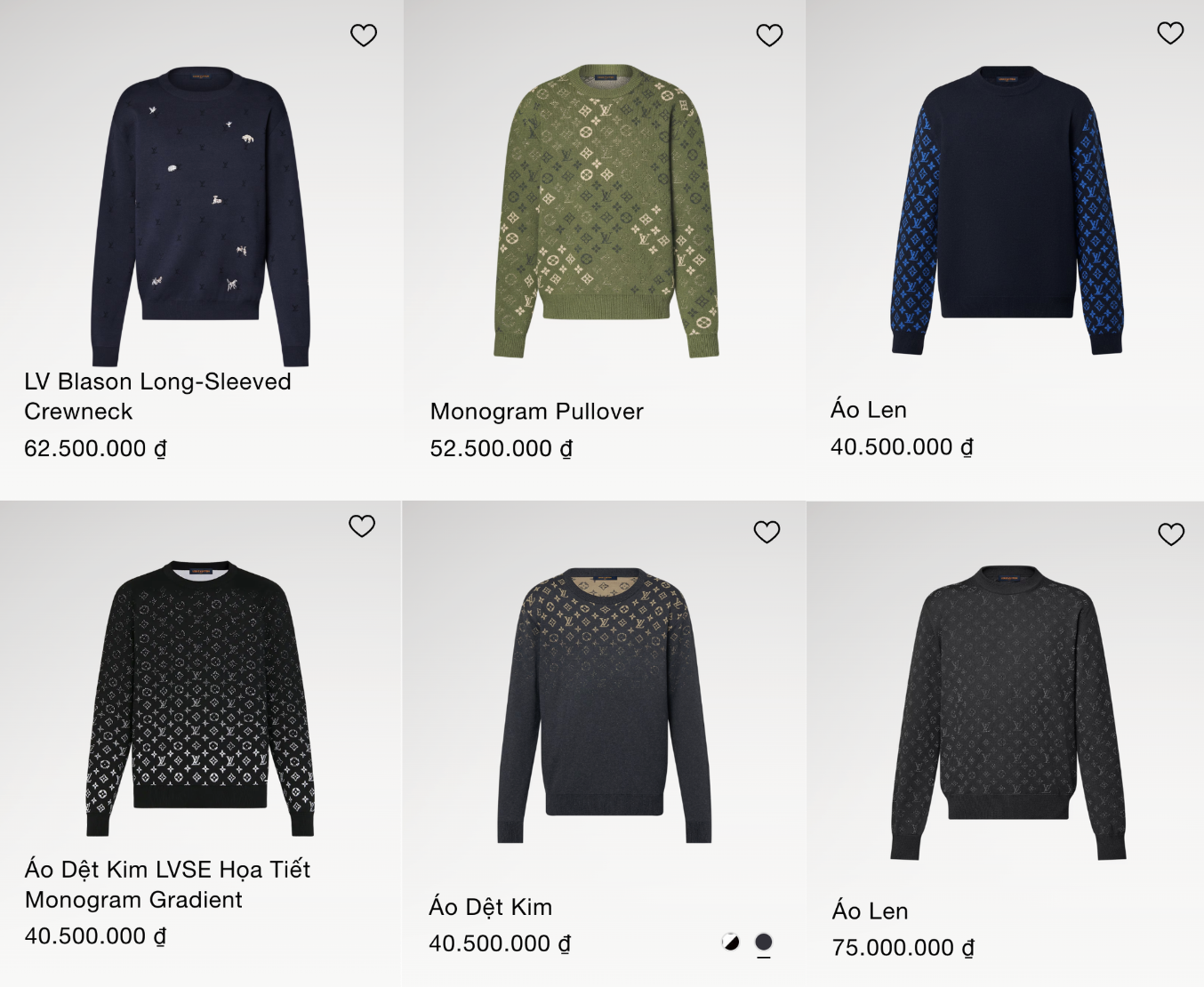Wishlist the LVSE Monogram Gradient knit
This screenshot has width=1204, height=987.
click(x=362, y=526)
